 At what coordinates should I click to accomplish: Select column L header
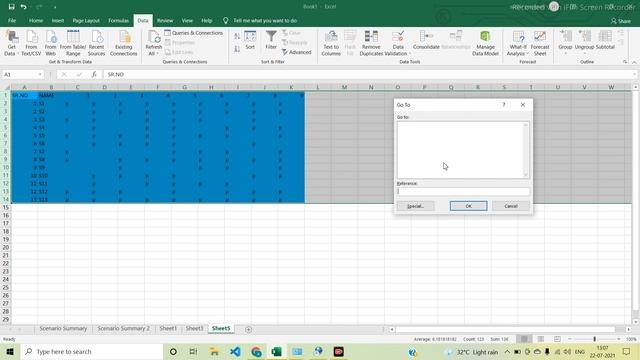[318, 87]
